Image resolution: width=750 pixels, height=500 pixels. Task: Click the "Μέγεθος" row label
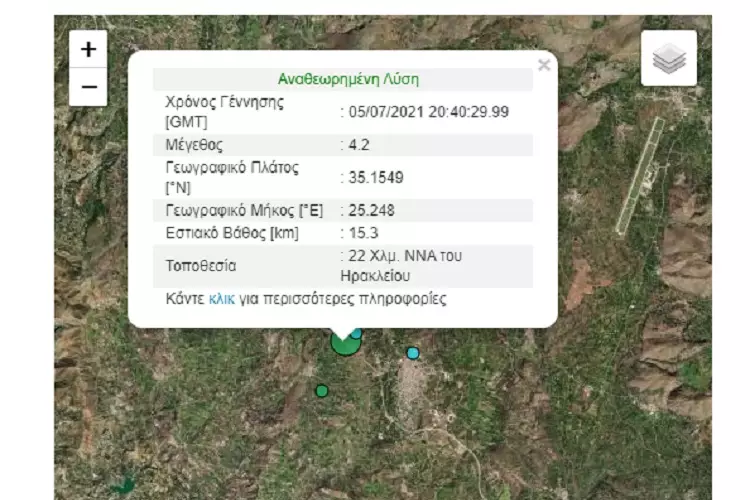pyautogui.click(x=194, y=145)
